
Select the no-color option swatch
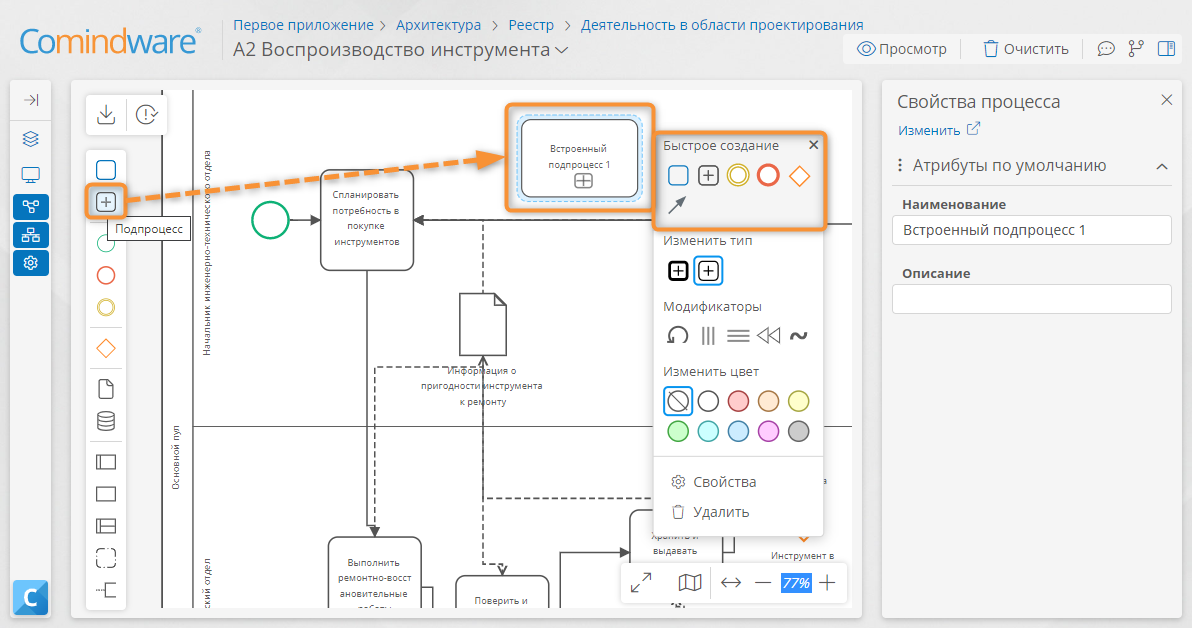coord(677,401)
